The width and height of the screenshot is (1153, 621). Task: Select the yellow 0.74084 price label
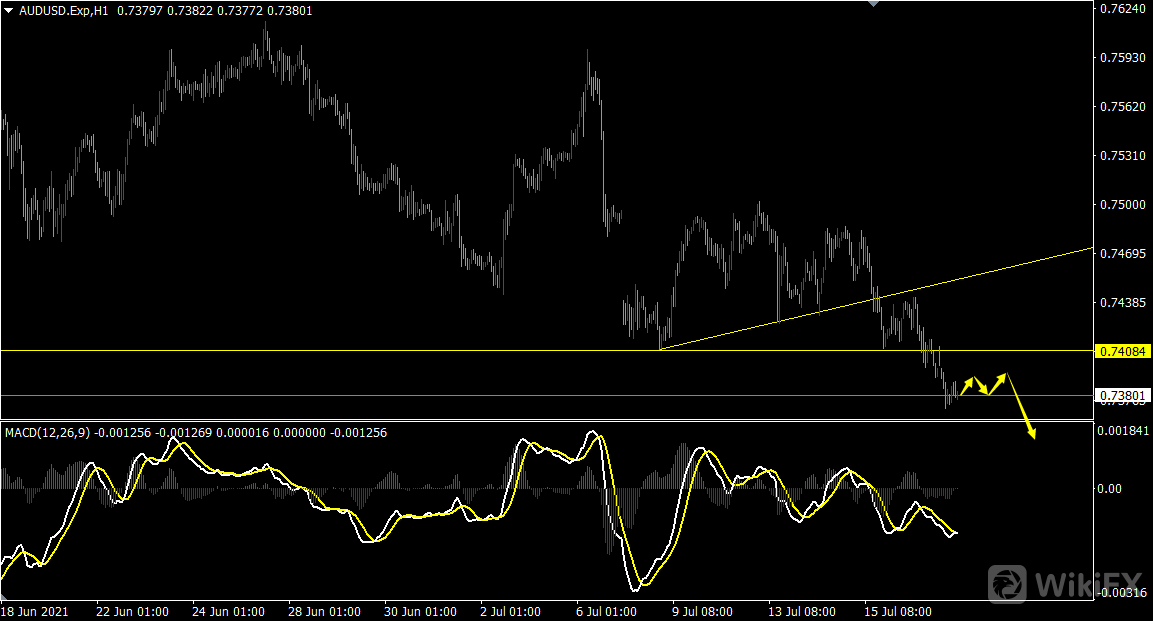[x=1125, y=351]
